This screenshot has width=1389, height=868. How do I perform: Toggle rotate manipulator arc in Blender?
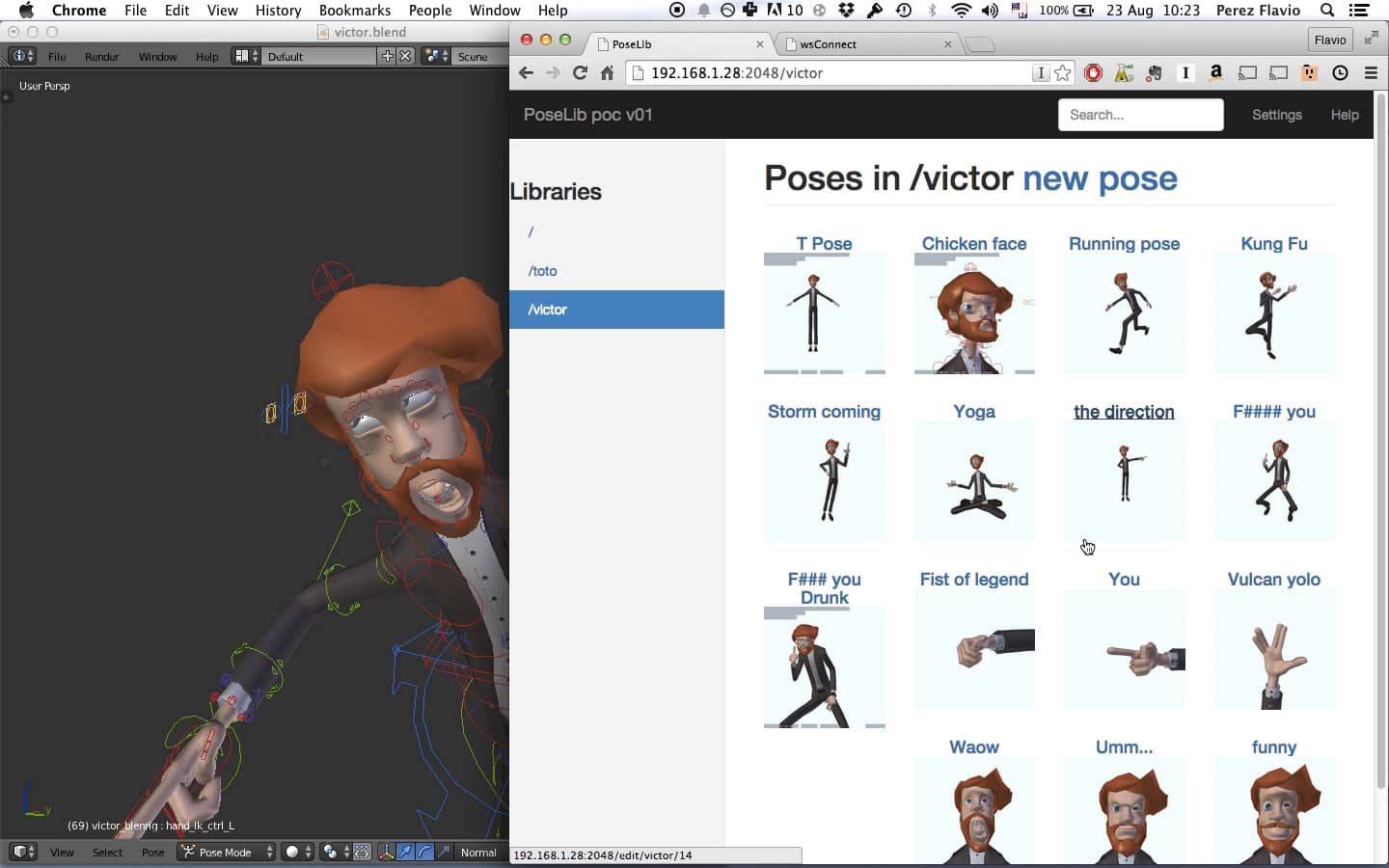[x=424, y=852]
